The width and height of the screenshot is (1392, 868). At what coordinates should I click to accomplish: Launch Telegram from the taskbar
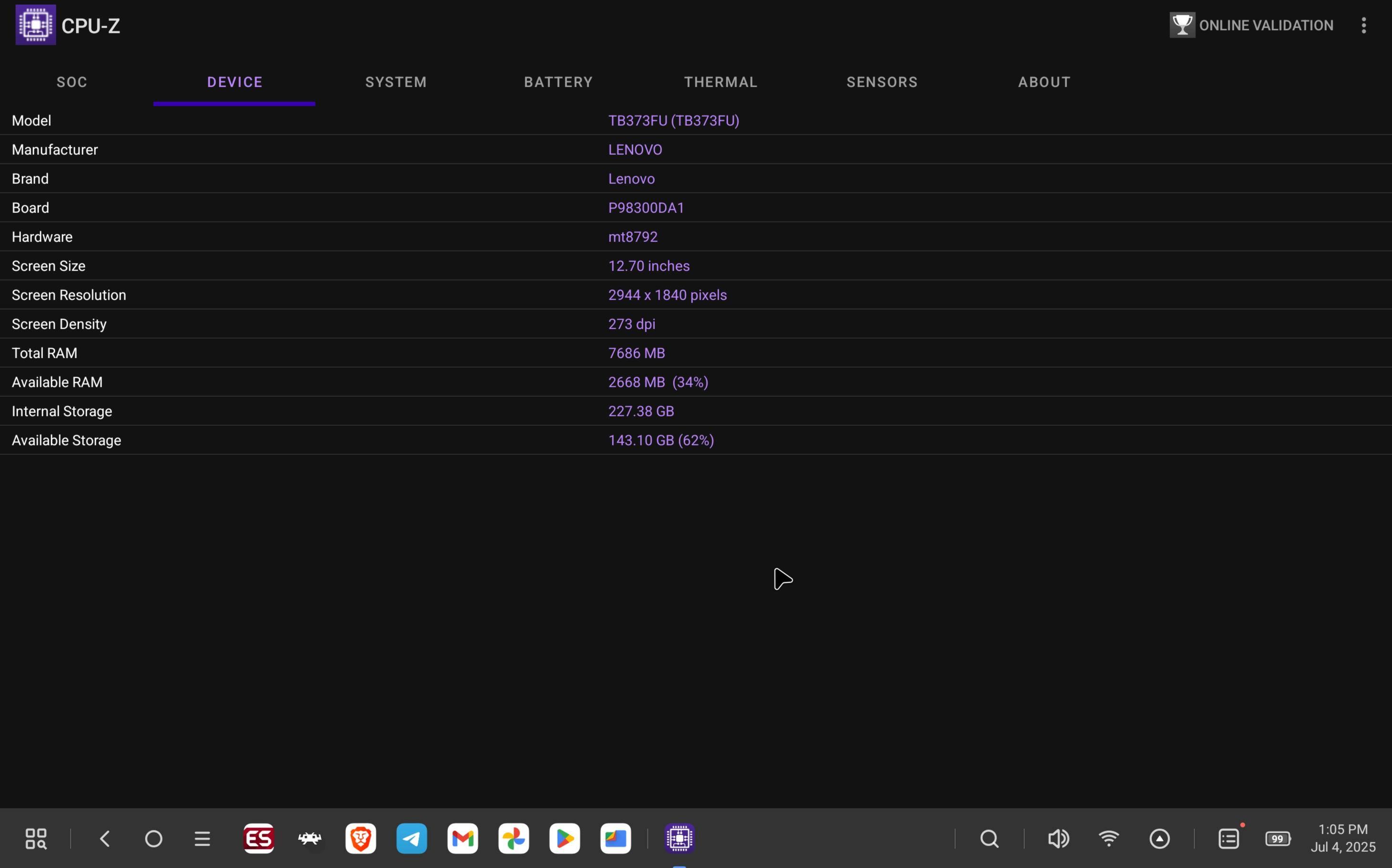tap(412, 839)
